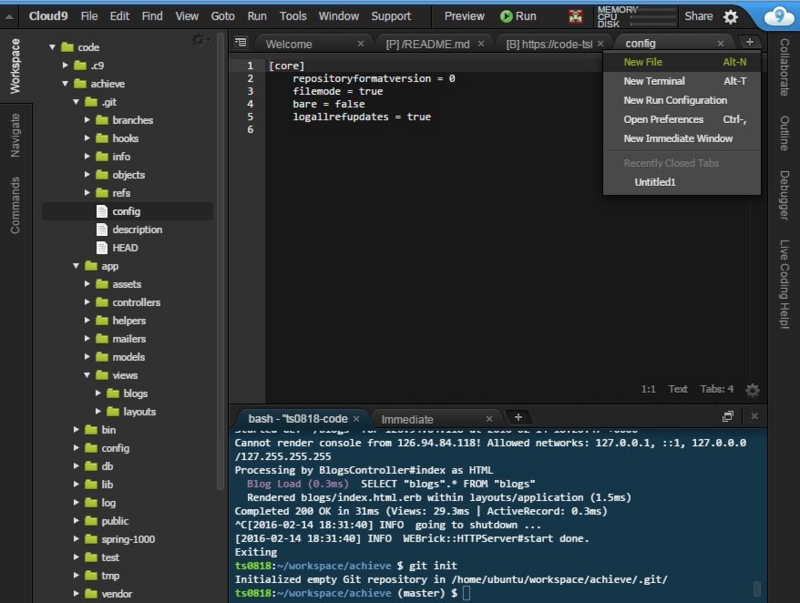Click the HEAD file icon

pyautogui.click(x=102, y=248)
